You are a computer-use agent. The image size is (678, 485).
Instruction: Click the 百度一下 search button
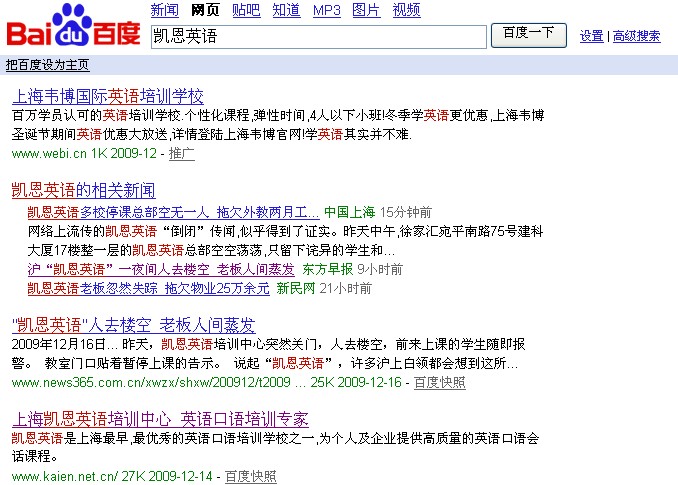[x=528, y=35]
